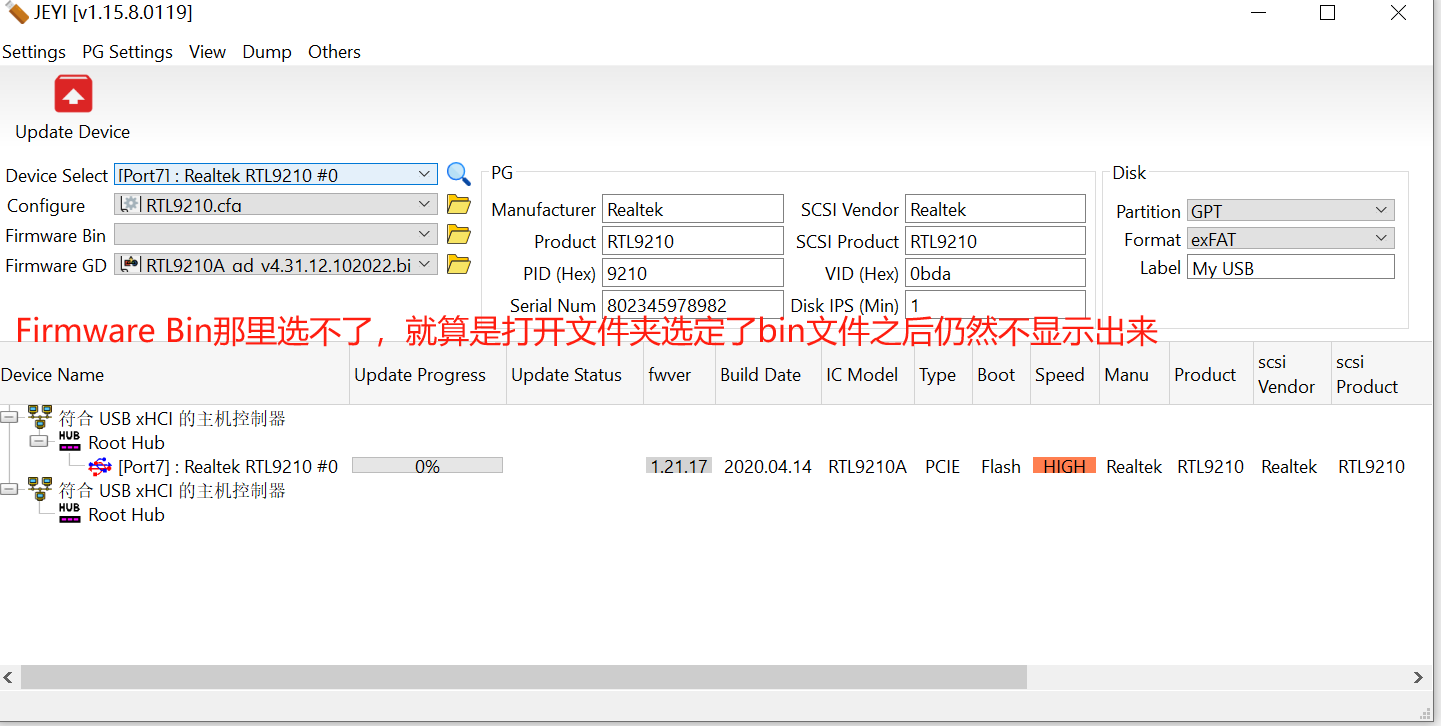Open the folder icon beside Firmware GD
1441x726 pixels.
(x=458, y=265)
